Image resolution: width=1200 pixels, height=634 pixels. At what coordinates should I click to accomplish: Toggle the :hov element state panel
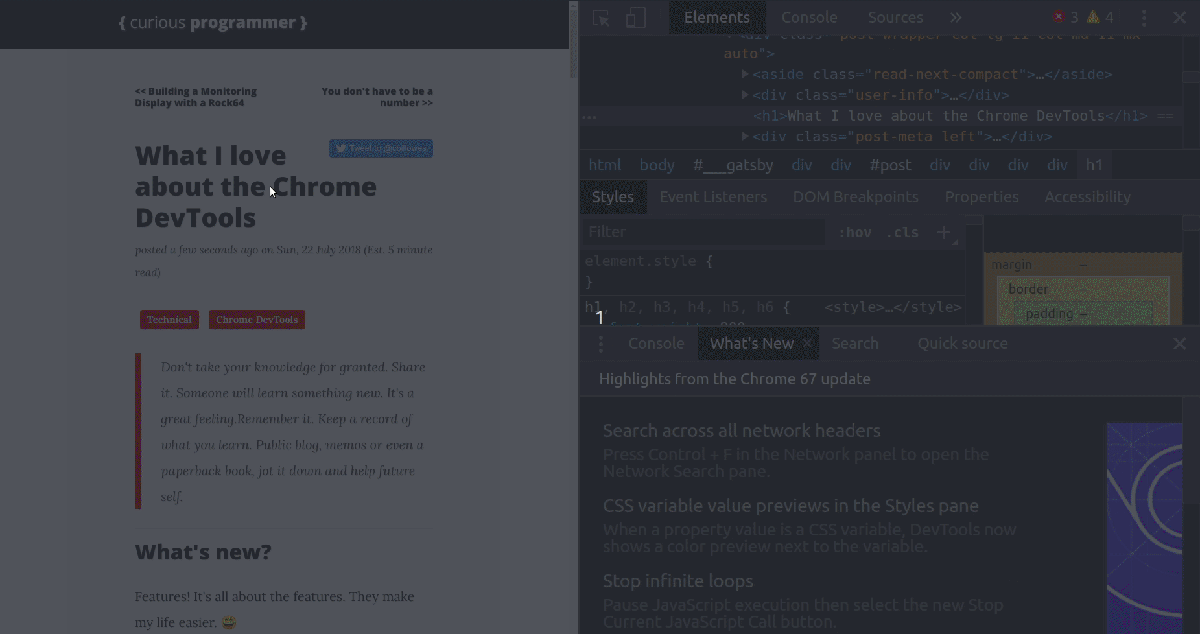(x=855, y=232)
